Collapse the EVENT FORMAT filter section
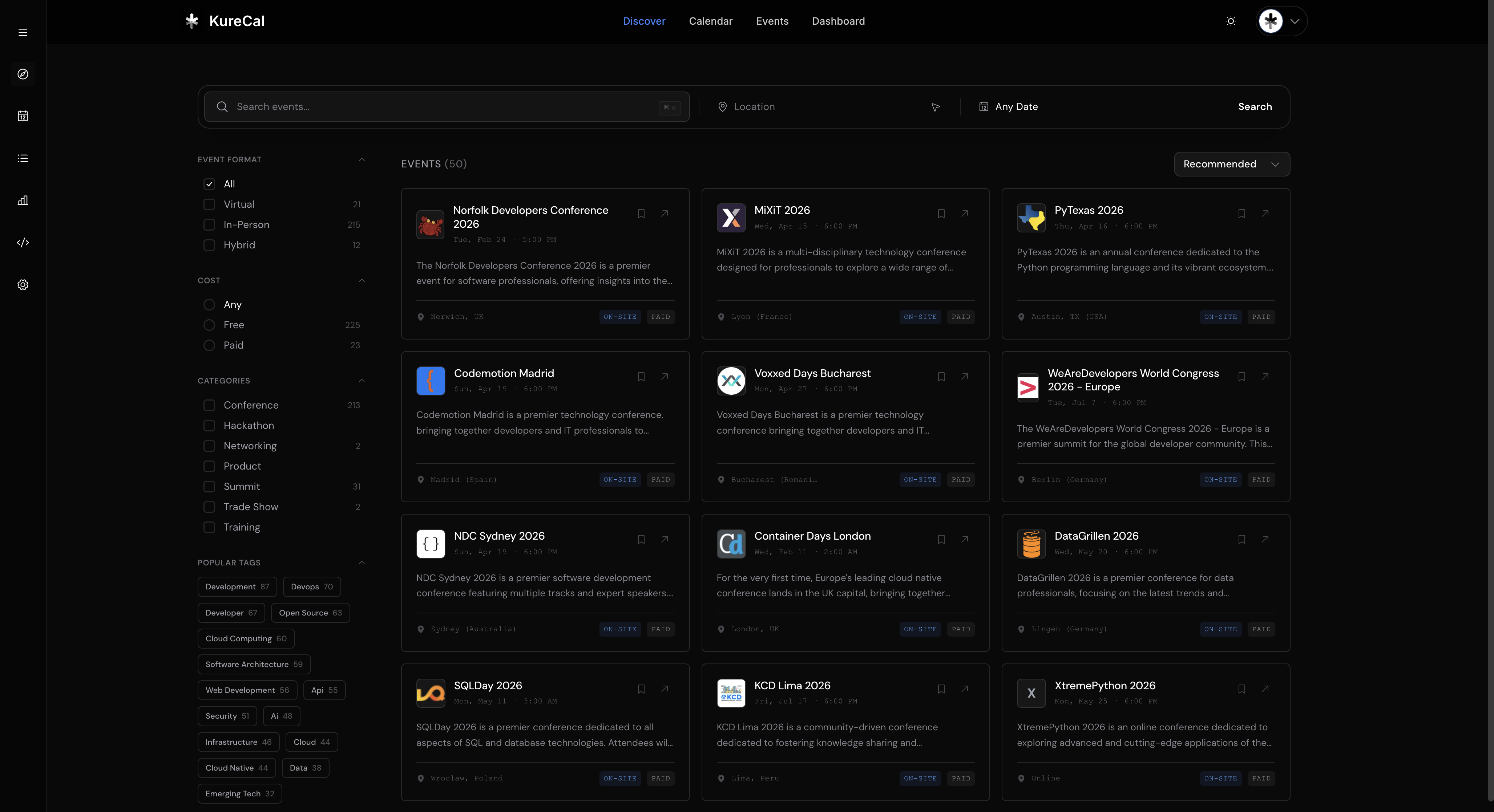Viewport: 1494px width, 812px height. (362, 160)
